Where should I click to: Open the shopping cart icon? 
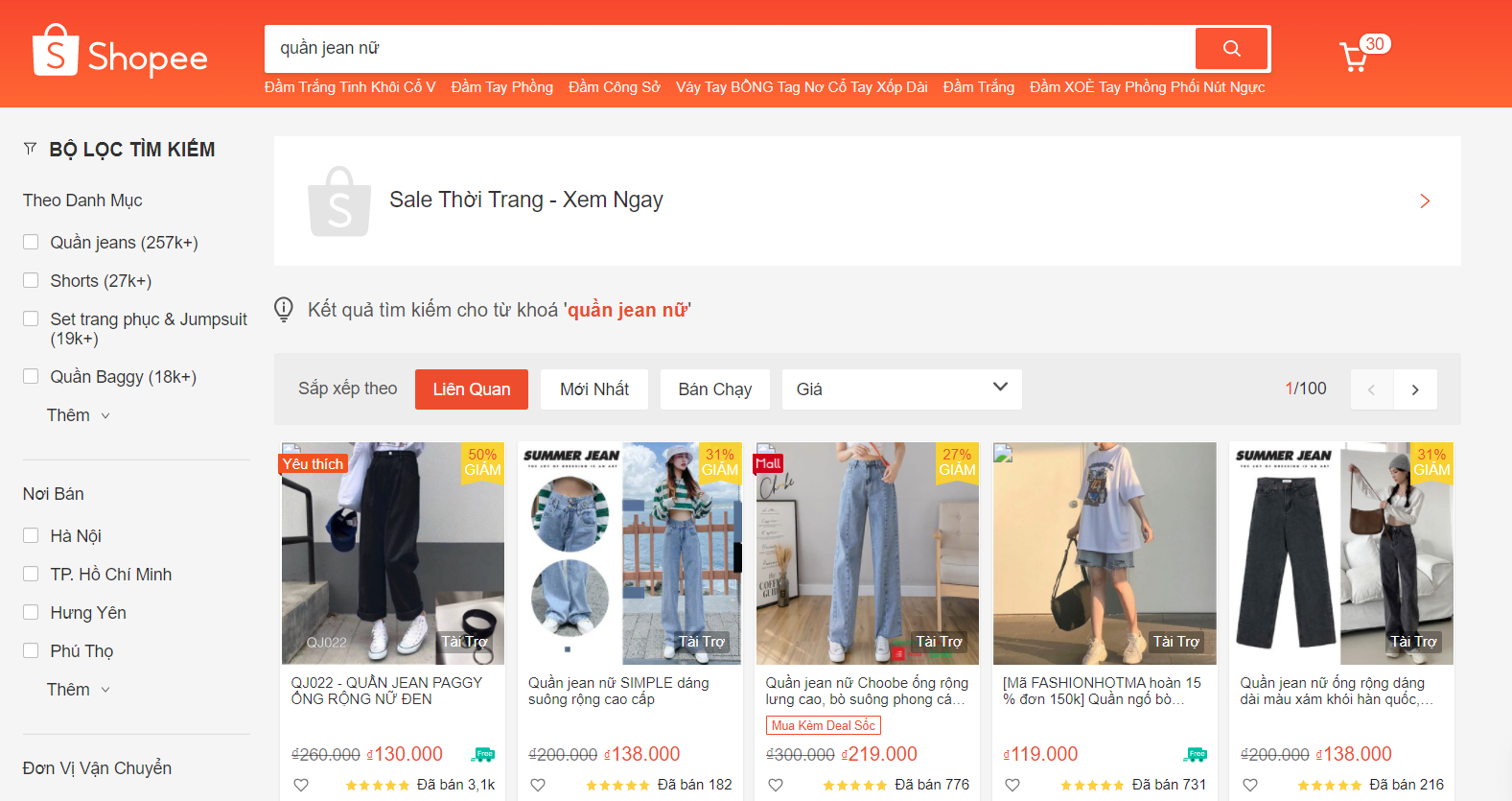(1354, 57)
